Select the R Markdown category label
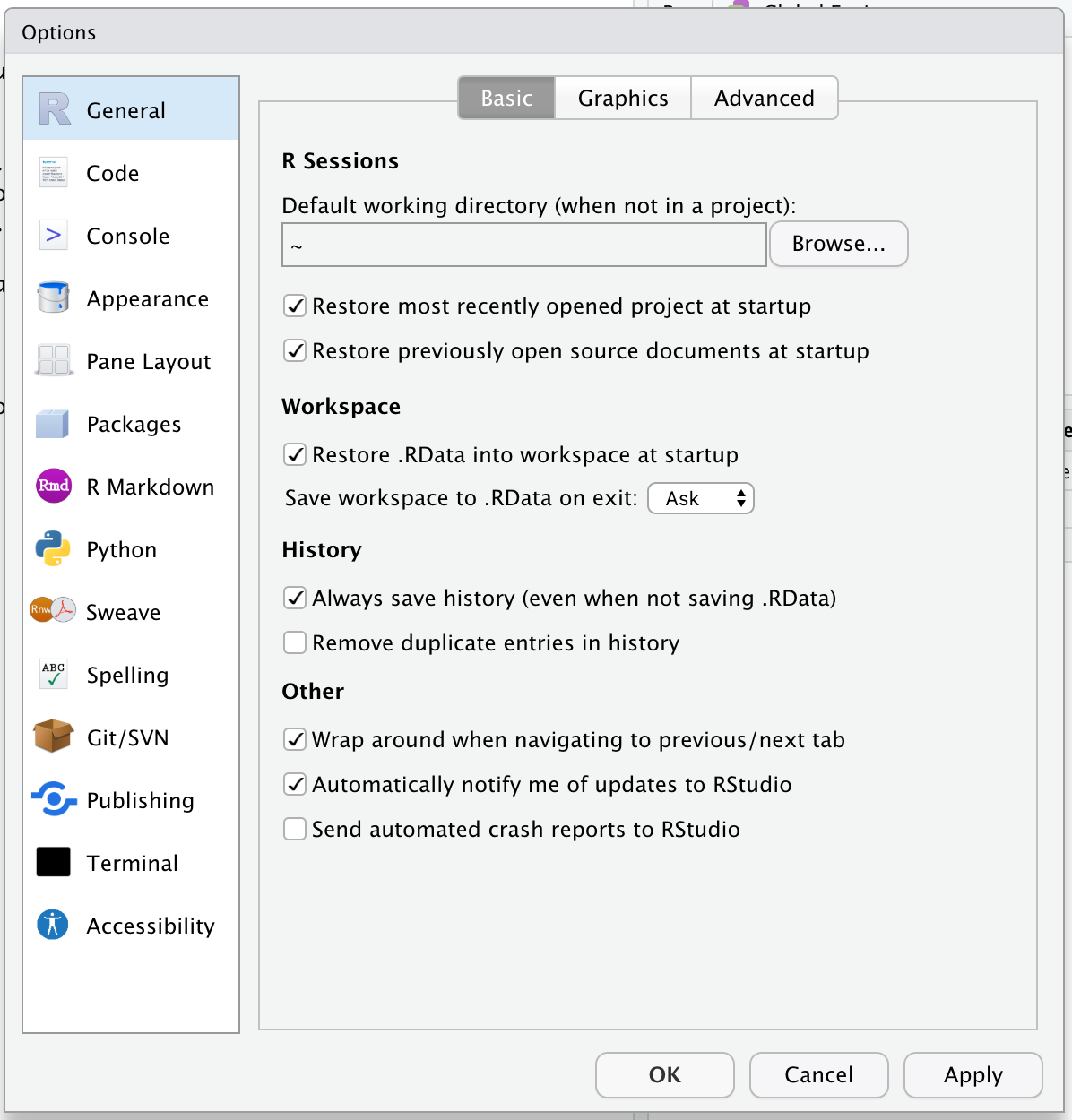 [x=151, y=487]
